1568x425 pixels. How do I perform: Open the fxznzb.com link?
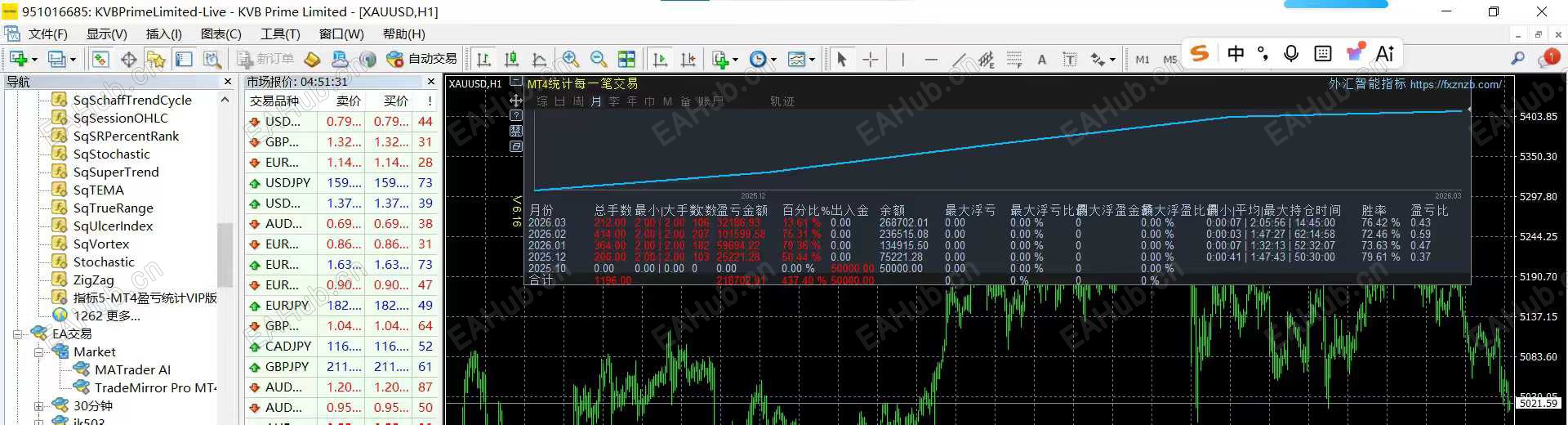coord(1455,84)
